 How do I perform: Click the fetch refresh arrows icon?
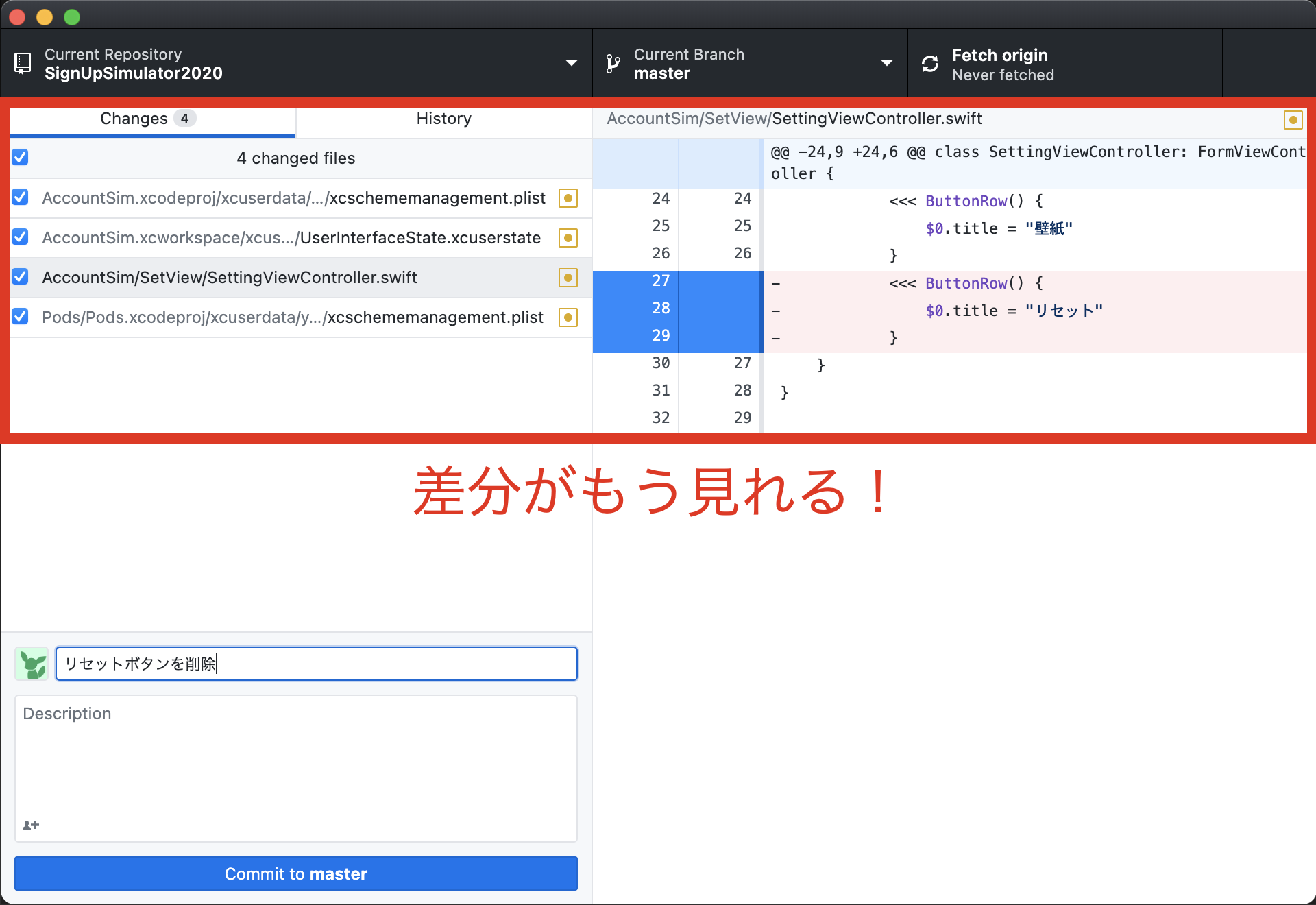930,63
